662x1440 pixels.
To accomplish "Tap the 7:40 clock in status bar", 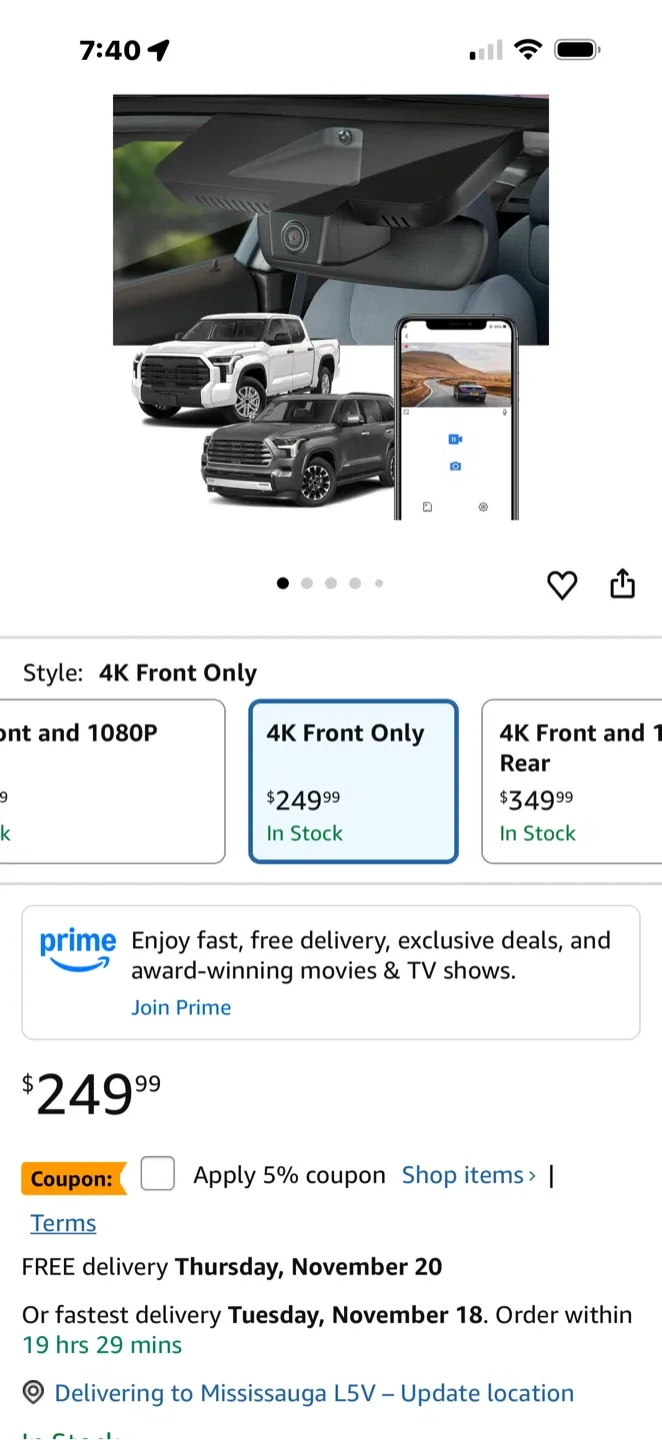I will click(107, 49).
